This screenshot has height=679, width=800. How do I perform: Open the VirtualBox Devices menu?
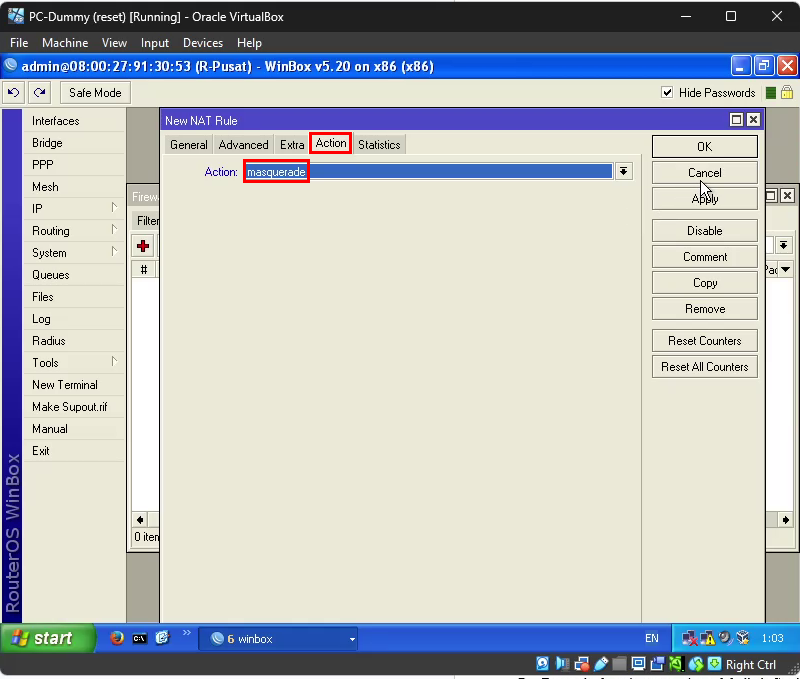click(x=203, y=43)
